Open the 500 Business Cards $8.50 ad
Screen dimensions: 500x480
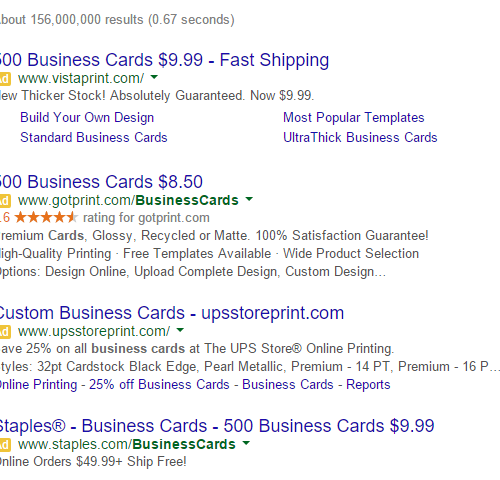click(101, 182)
